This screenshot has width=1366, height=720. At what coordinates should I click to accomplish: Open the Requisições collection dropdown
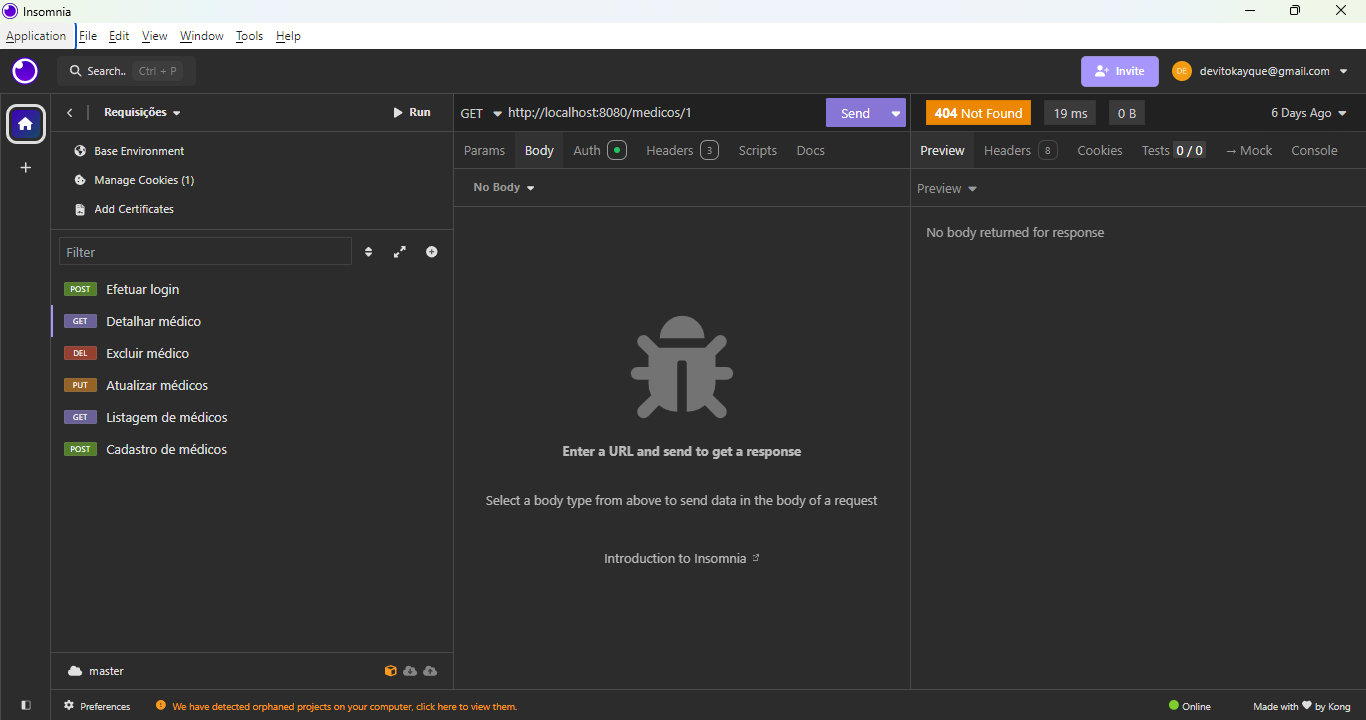click(x=143, y=113)
